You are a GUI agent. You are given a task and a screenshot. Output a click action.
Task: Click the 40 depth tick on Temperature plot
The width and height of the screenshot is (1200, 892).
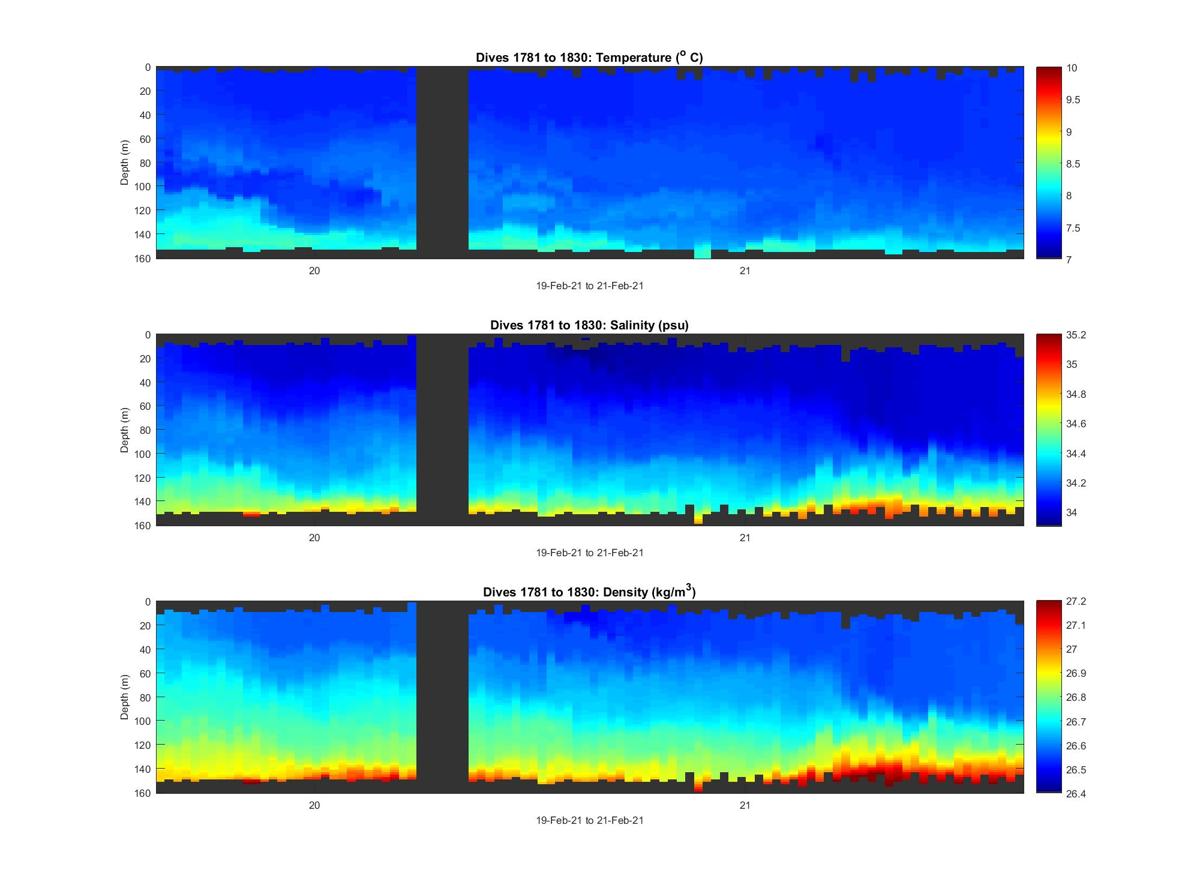[145, 115]
